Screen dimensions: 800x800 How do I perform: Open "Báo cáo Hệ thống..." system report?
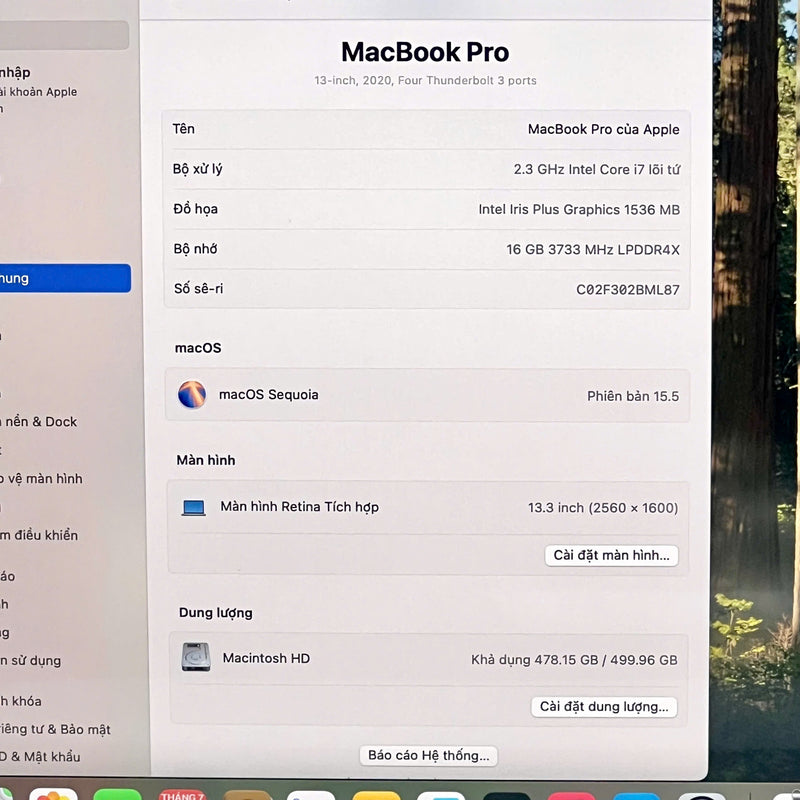428,755
